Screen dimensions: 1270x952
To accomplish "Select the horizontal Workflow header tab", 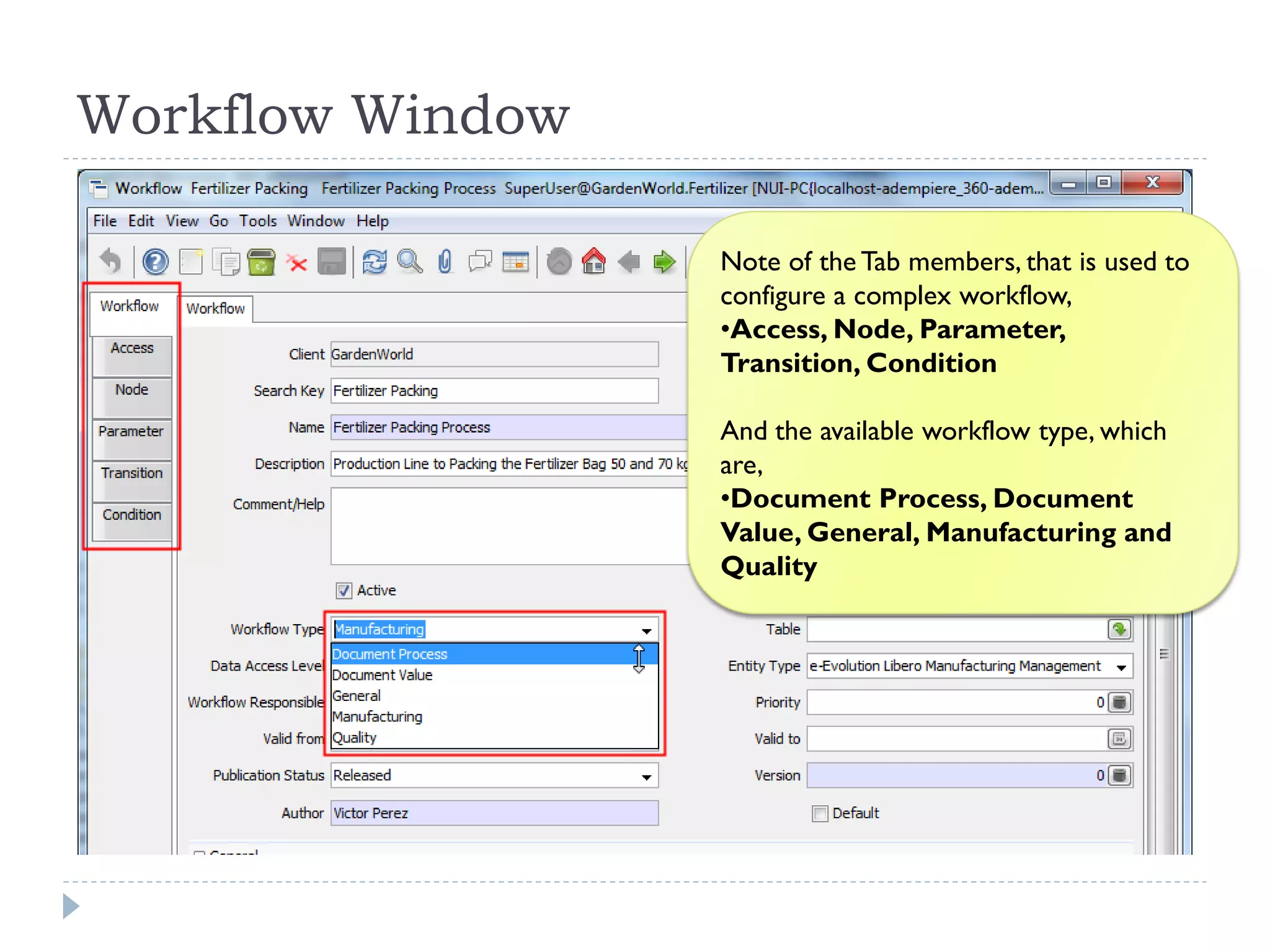I will 216,309.
